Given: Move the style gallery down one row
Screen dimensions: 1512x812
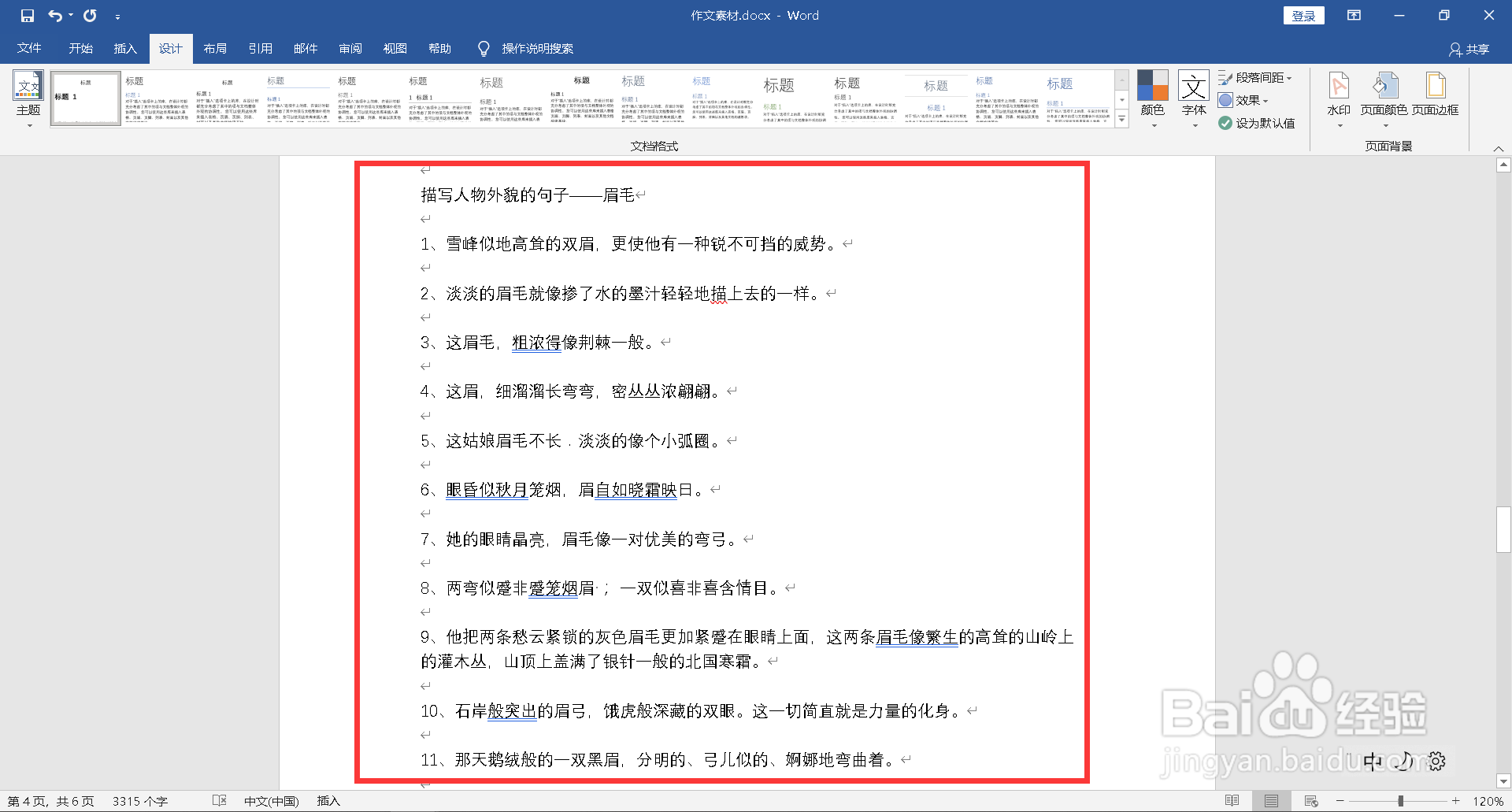Looking at the screenshot, I should [x=1122, y=100].
